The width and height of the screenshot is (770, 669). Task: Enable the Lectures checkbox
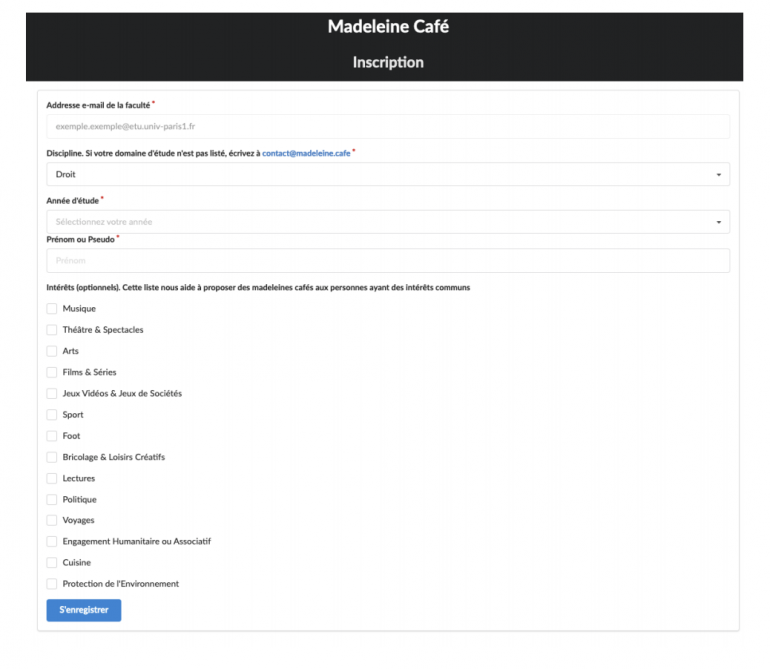[52, 479]
